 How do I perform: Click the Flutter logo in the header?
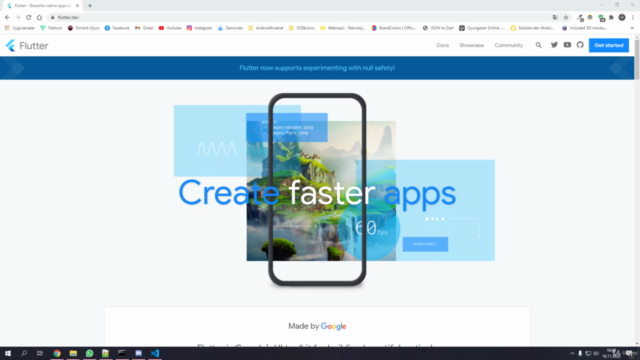[27, 45]
